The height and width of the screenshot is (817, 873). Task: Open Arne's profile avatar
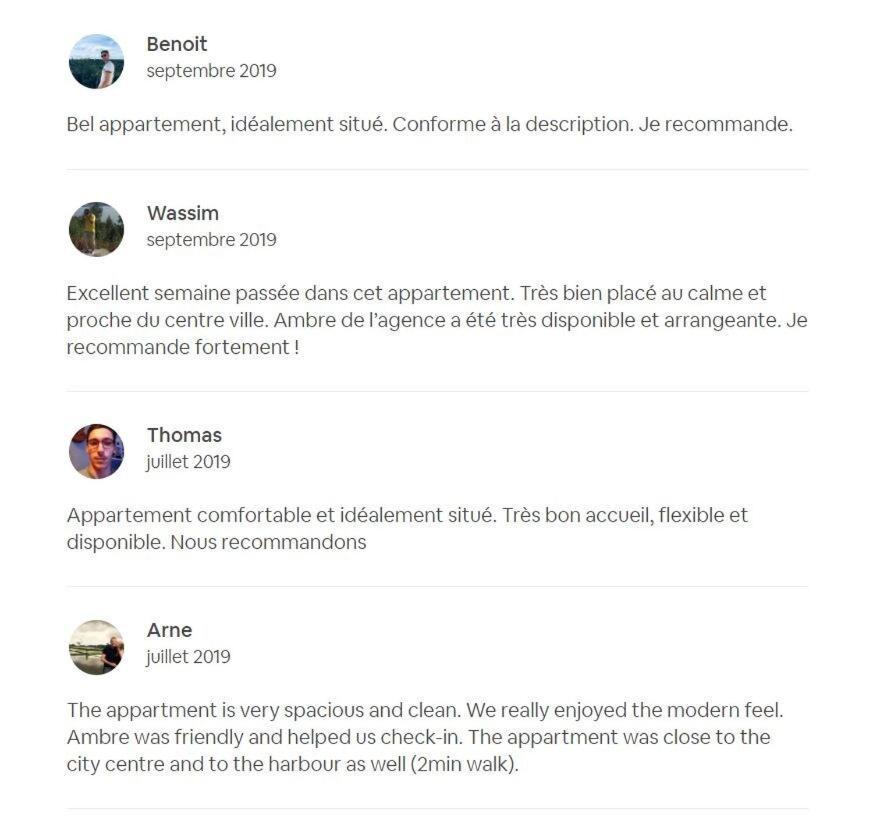(96, 647)
